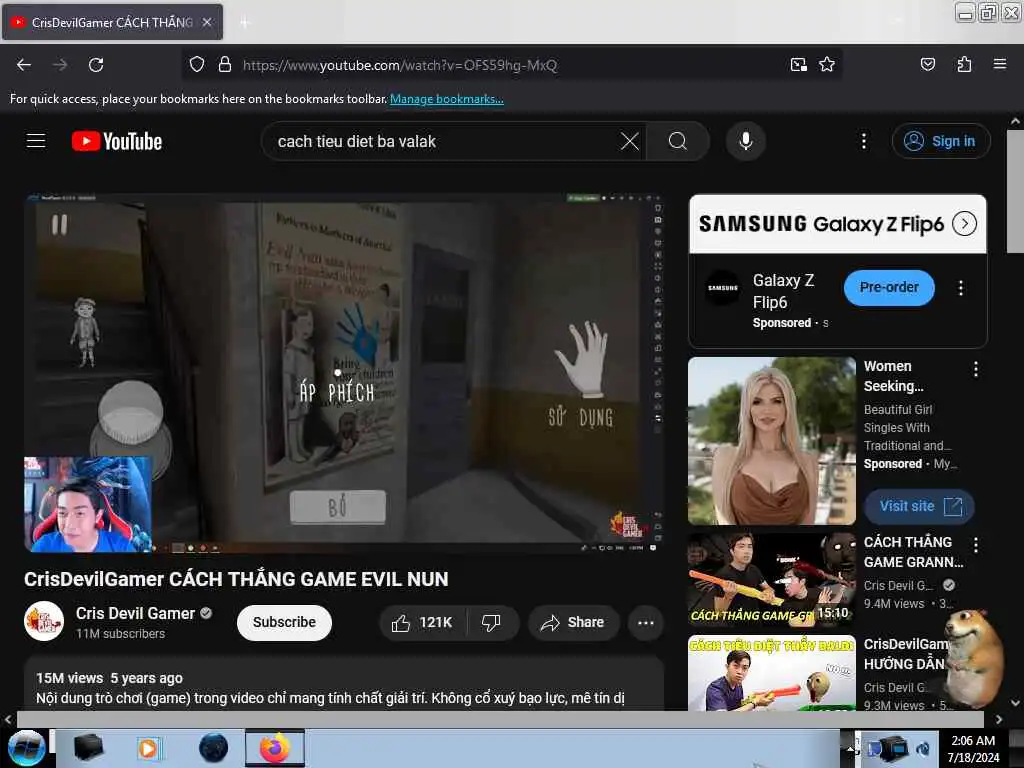Image resolution: width=1024 pixels, height=768 pixels.
Task: Go back with the browser back arrow
Action: [24, 65]
